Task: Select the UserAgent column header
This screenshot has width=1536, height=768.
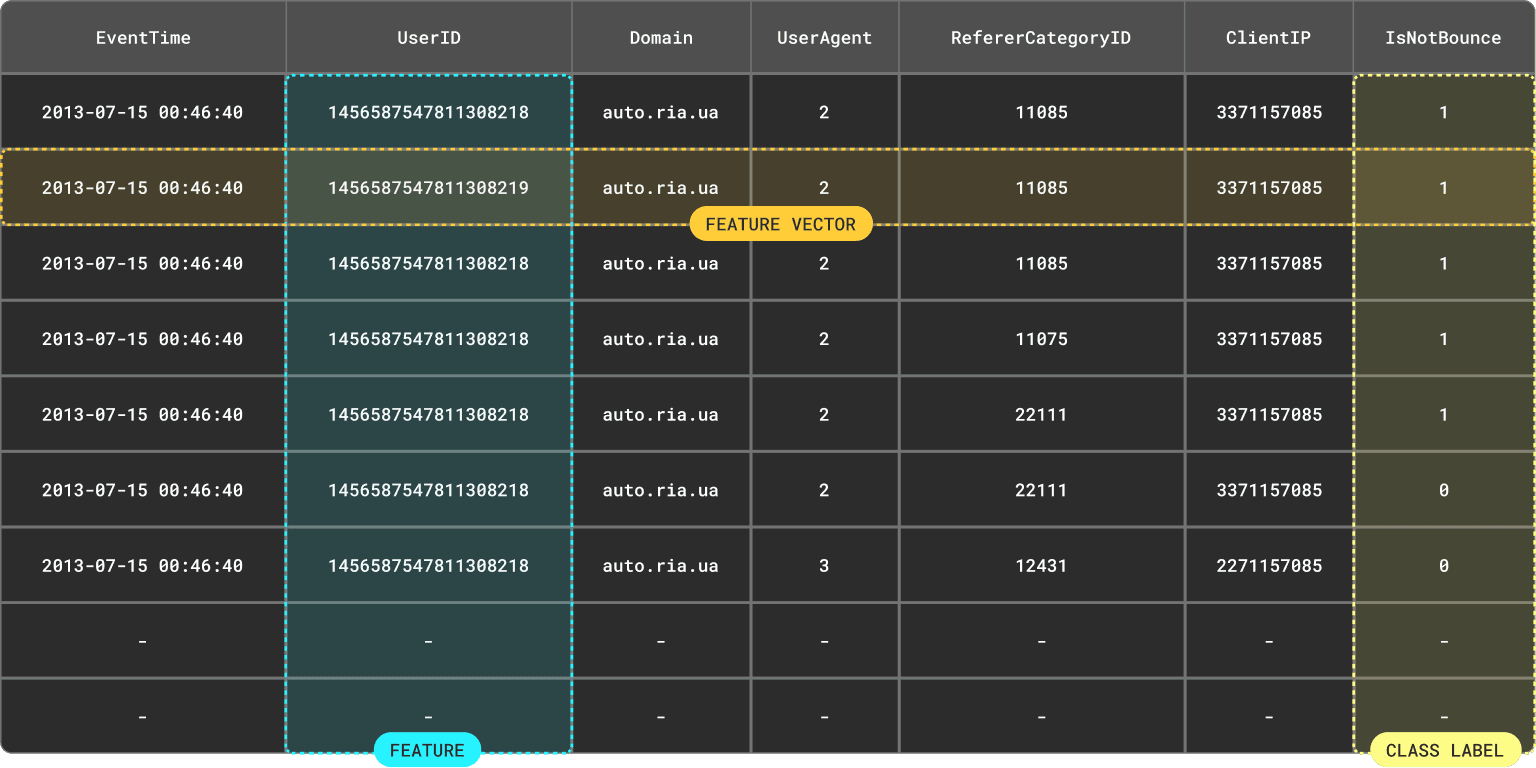Action: (x=824, y=38)
